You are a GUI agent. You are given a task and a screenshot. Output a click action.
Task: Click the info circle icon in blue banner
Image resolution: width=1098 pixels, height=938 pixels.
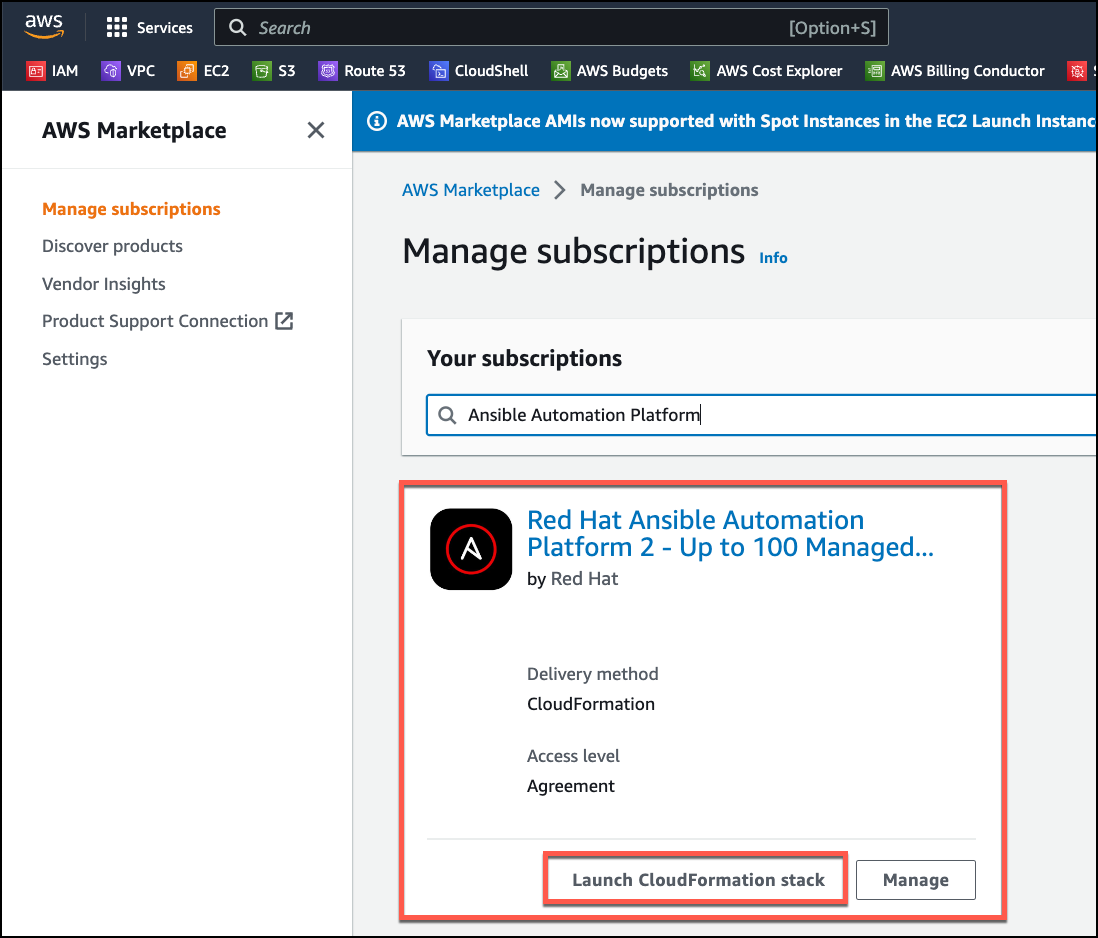click(377, 121)
